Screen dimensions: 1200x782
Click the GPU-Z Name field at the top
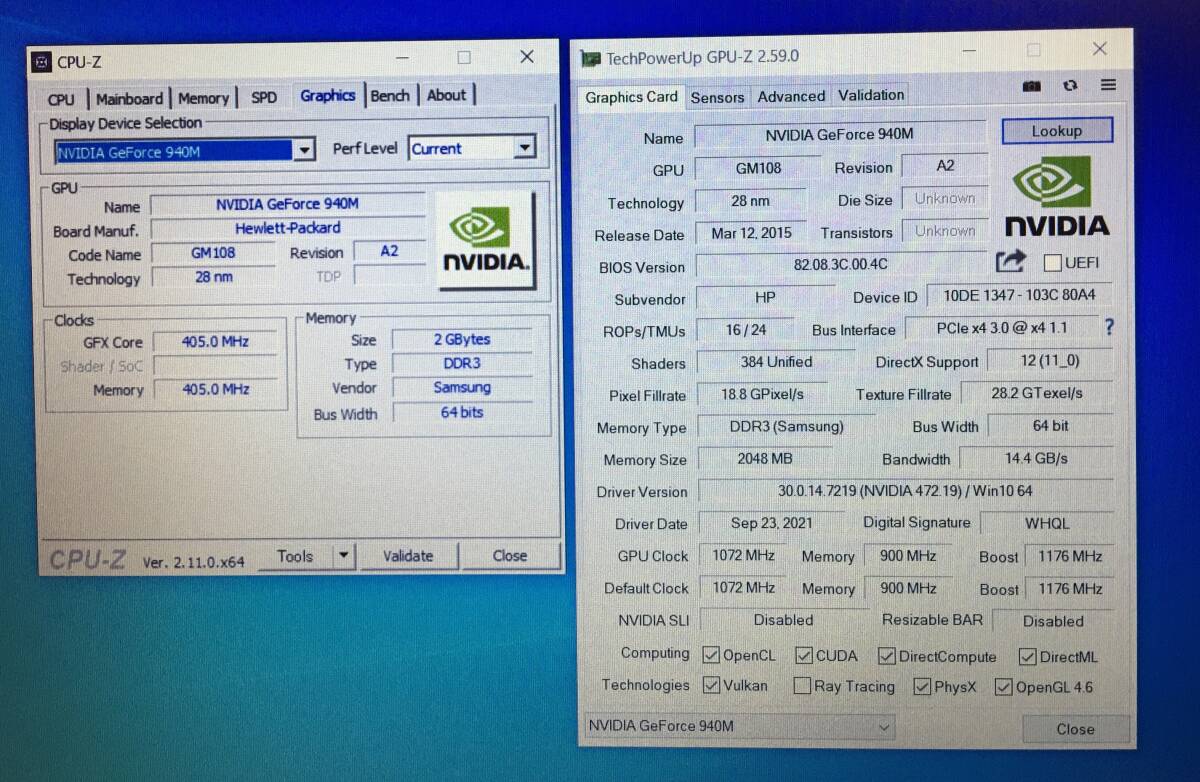point(839,135)
